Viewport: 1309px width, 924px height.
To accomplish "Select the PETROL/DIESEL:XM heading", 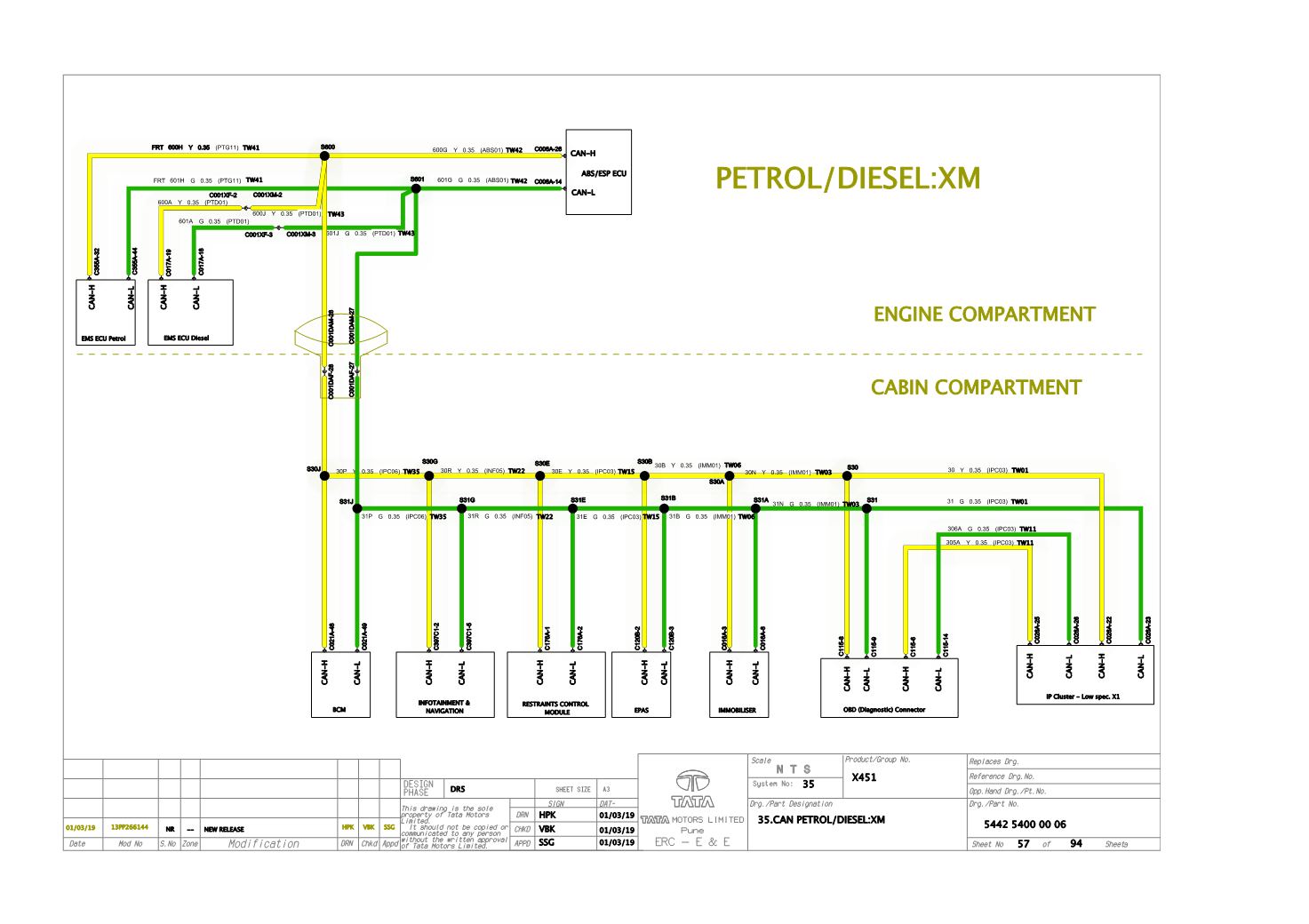I will point(849,179).
